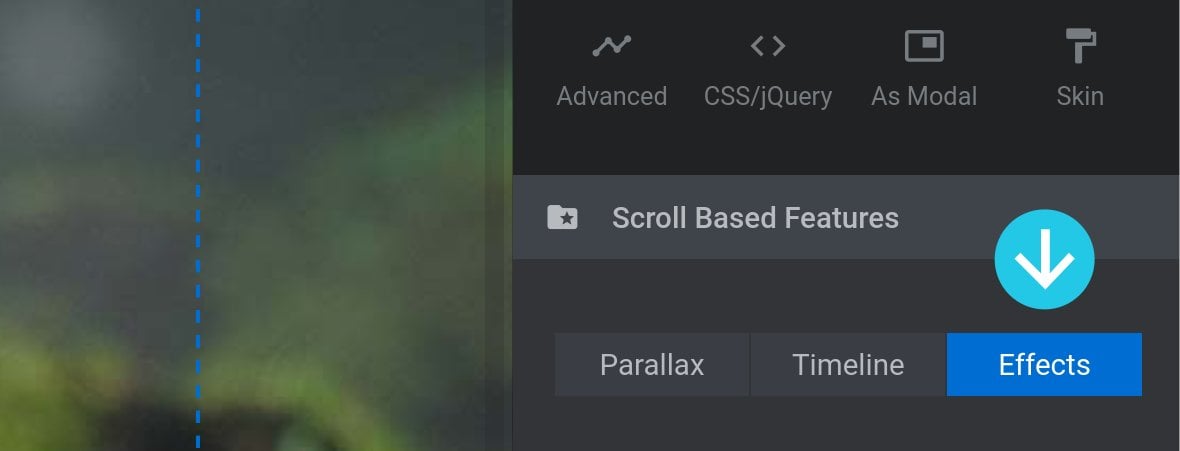
Task: Toggle the Scroll Based Features header bar
Action: (846, 218)
